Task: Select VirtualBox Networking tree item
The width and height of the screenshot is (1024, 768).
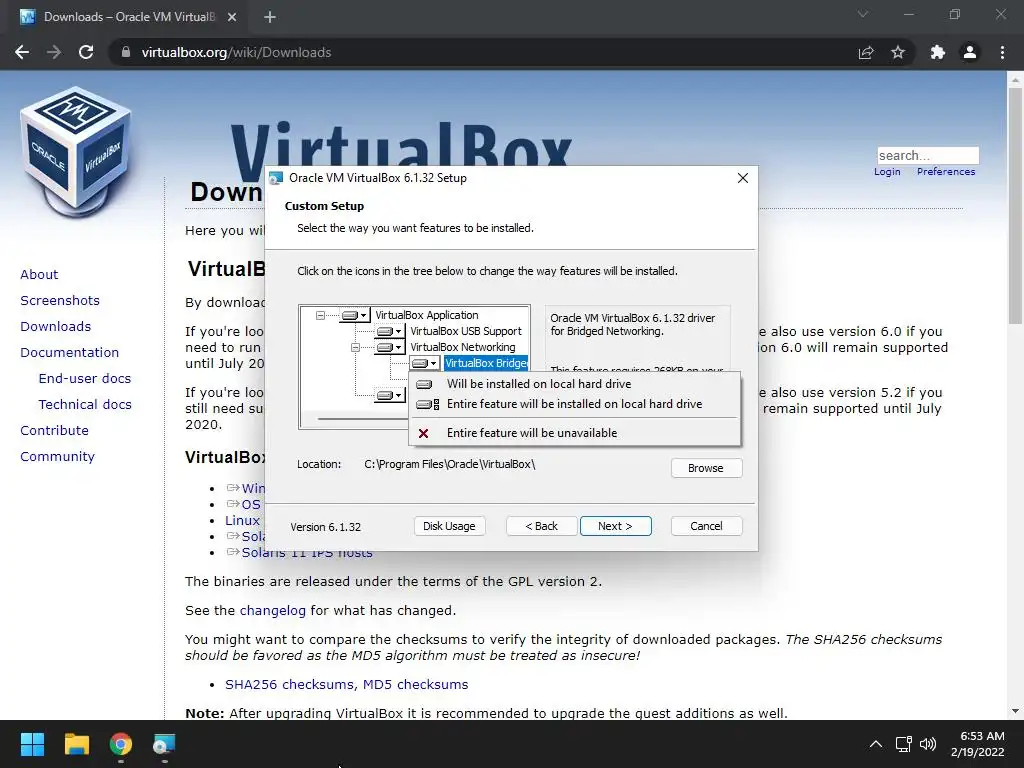Action: pos(462,347)
